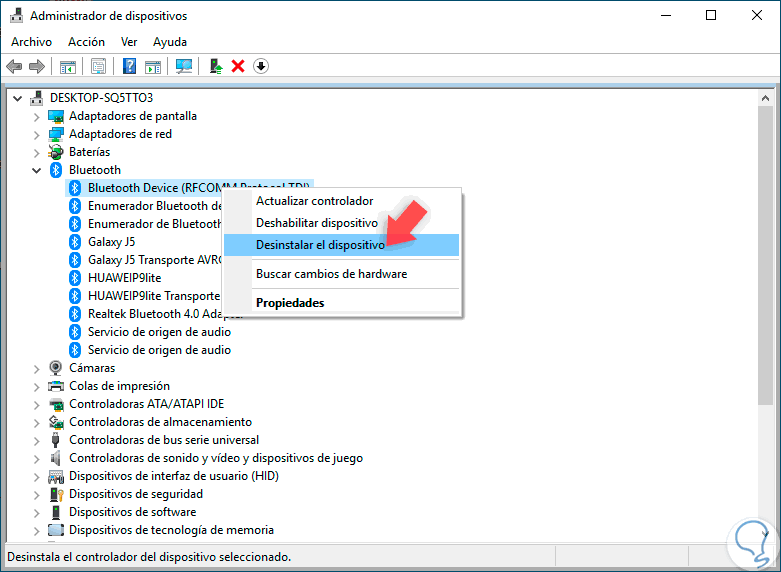
Task: Click the Back arrow toolbar icon
Action: (x=14, y=66)
